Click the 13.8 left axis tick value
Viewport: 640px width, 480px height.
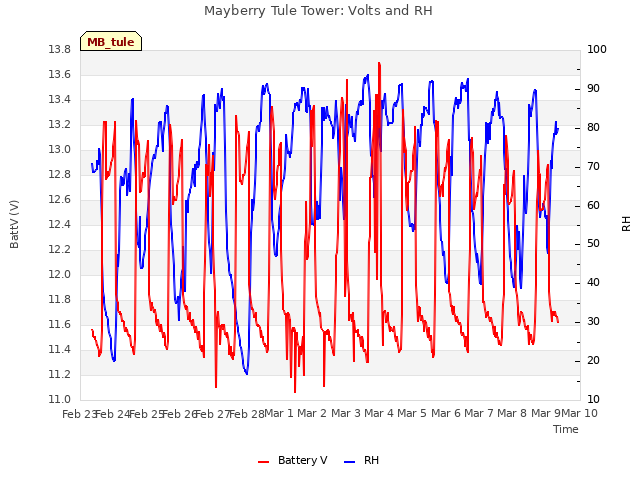[x=60, y=49]
